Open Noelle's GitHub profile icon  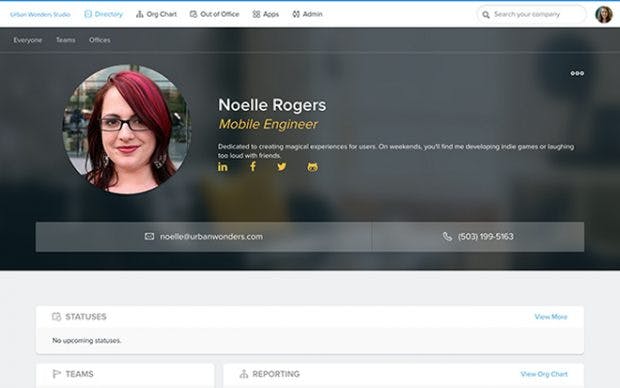coord(312,167)
